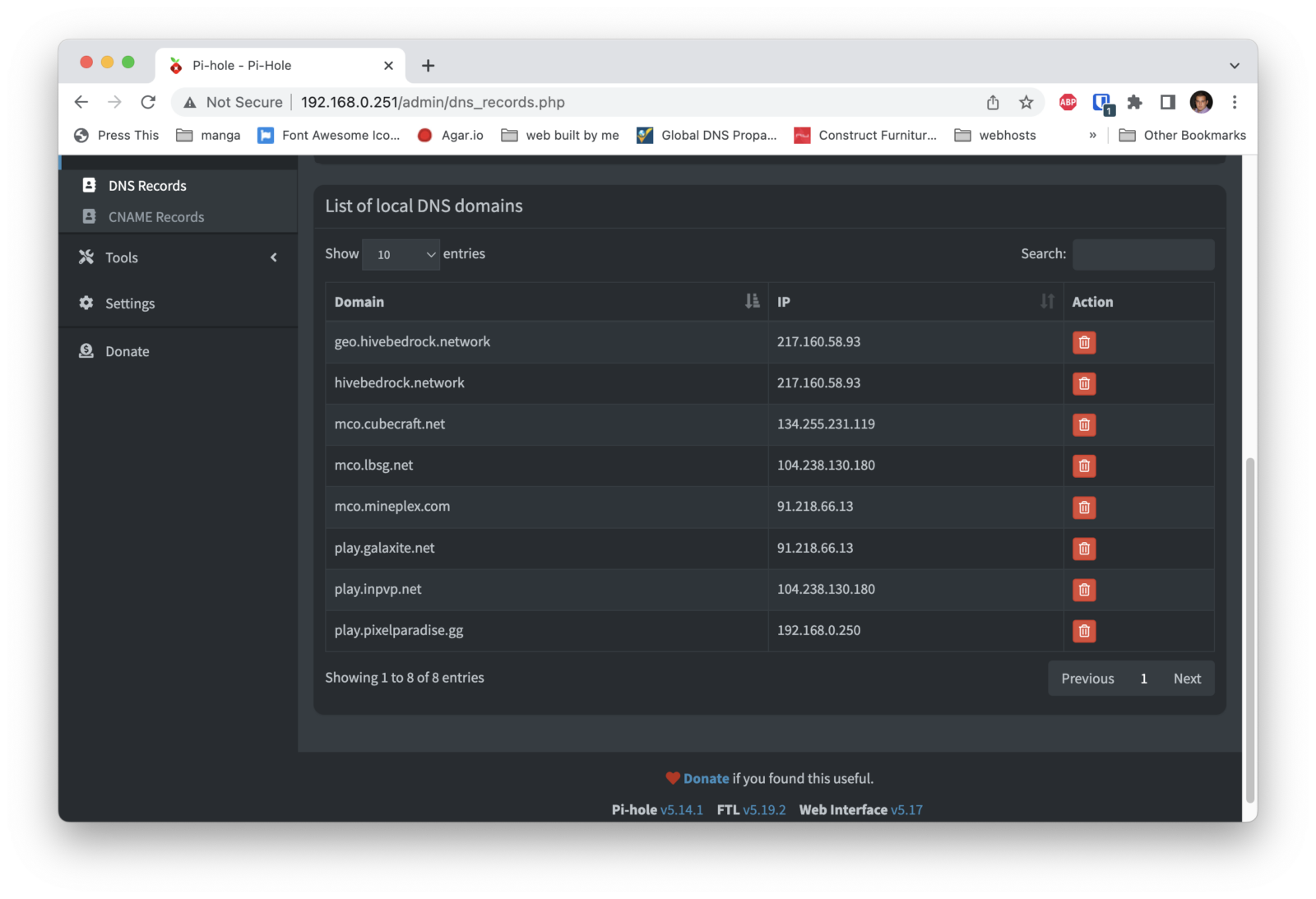Go to the Next page of entries
This screenshot has width=1316, height=899.
pyautogui.click(x=1186, y=679)
